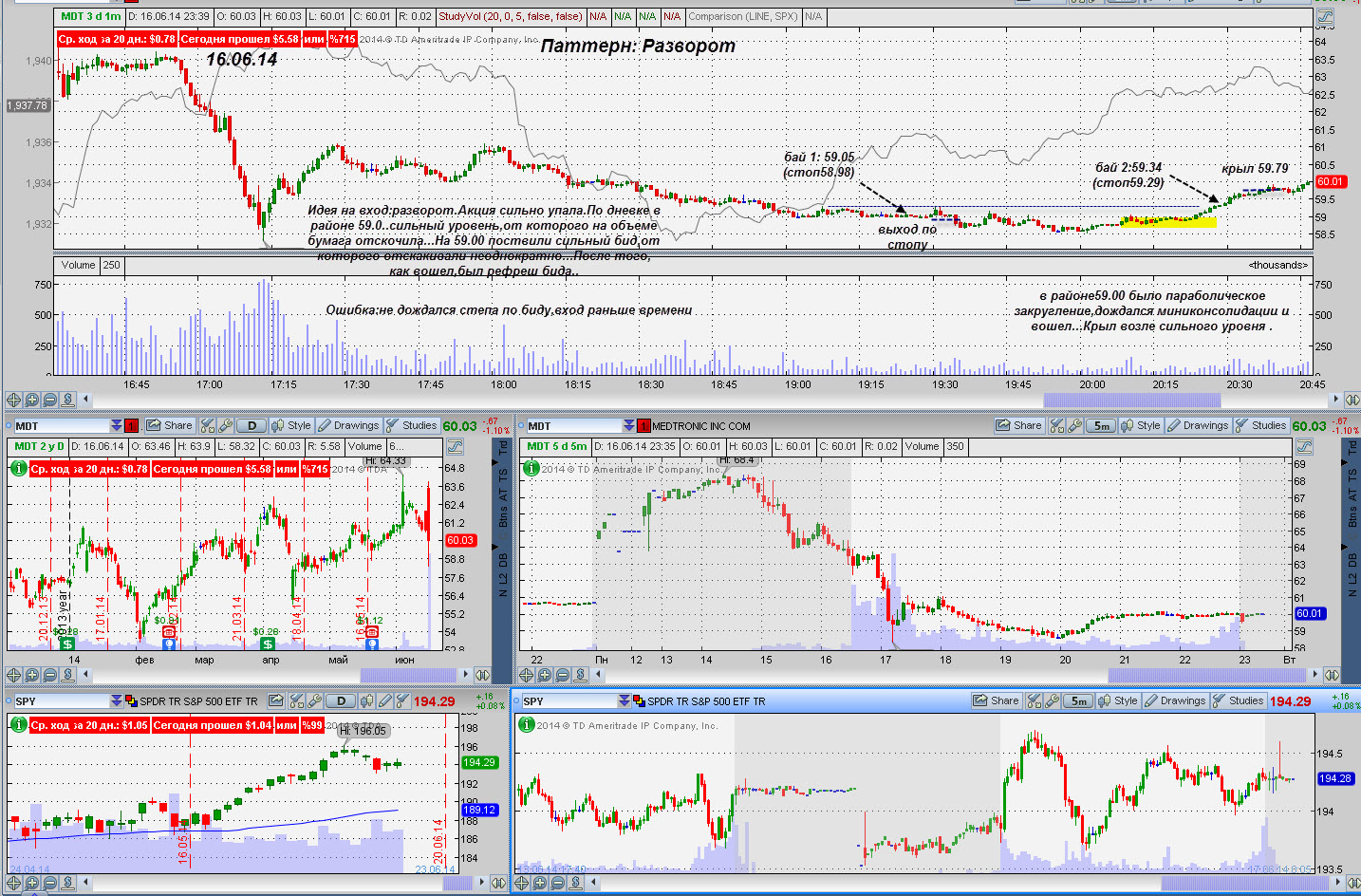
Task: Open red link-color 1 selector in MDT daily panel
Action: (131, 425)
